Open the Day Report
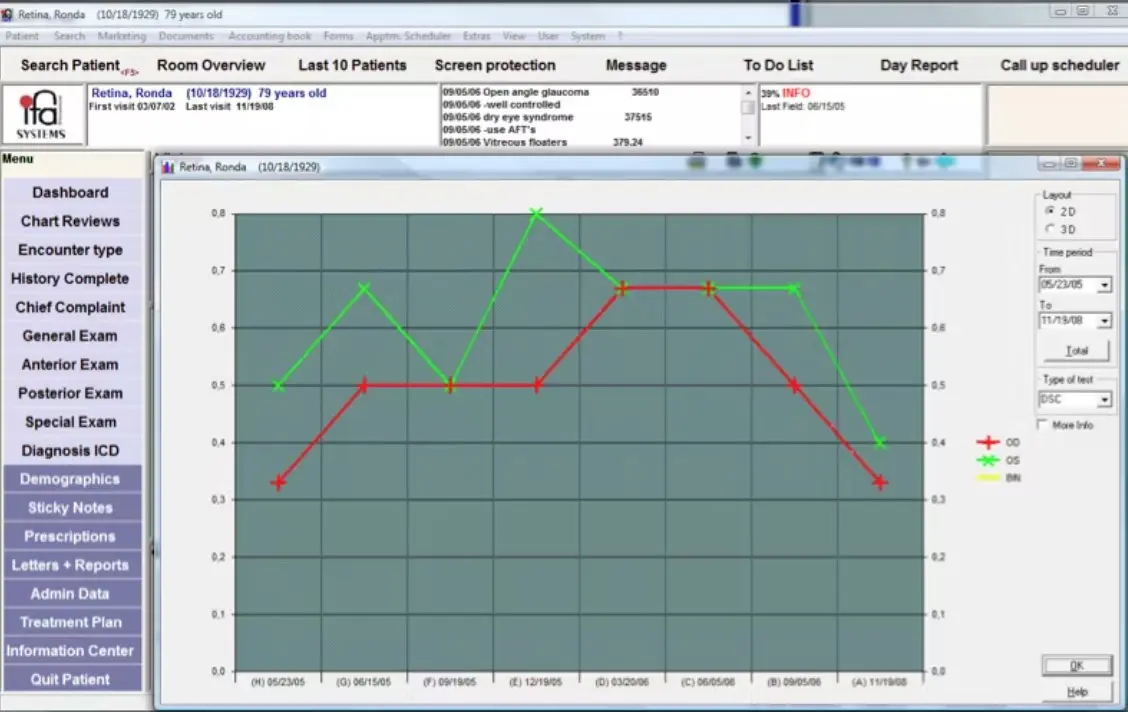1128x712 pixels. point(918,65)
